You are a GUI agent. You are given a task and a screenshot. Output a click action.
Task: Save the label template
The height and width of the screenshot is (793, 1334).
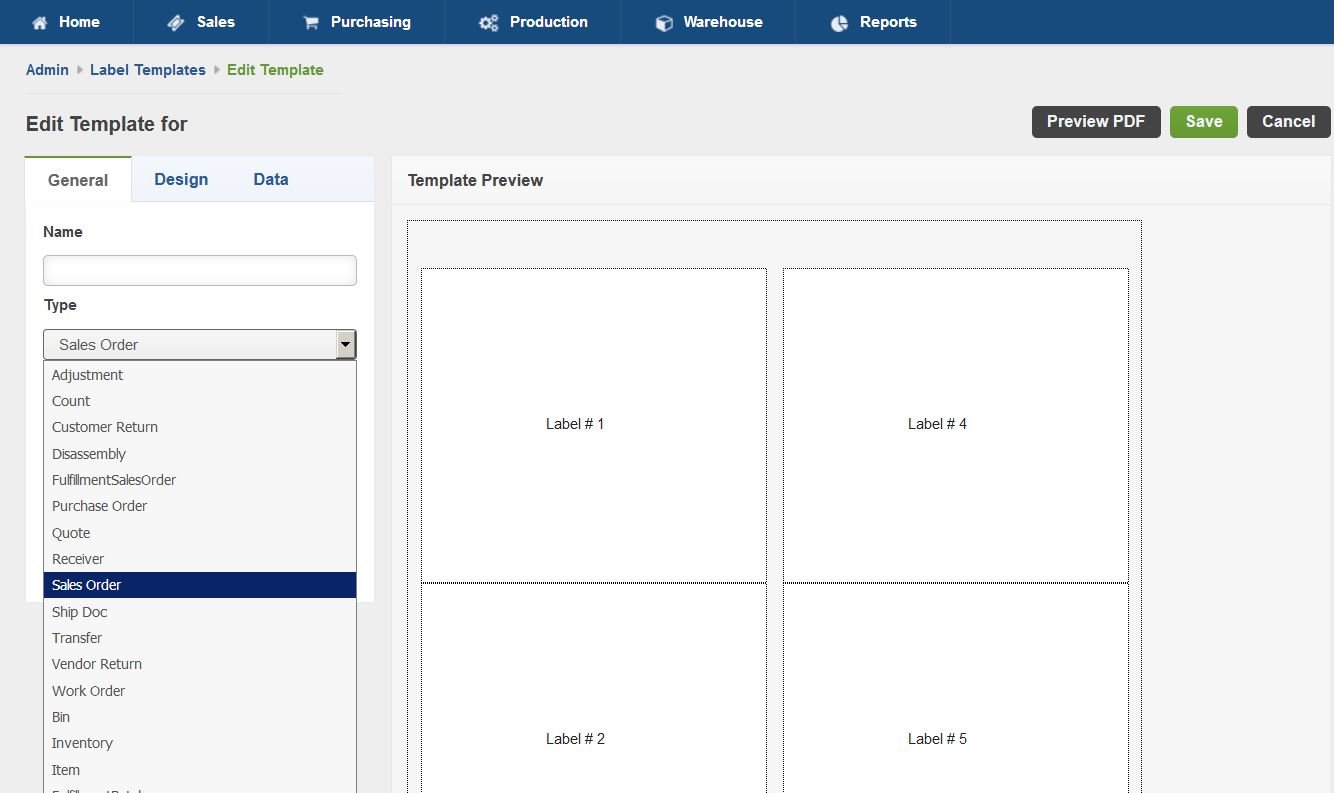tap(1203, 122)
